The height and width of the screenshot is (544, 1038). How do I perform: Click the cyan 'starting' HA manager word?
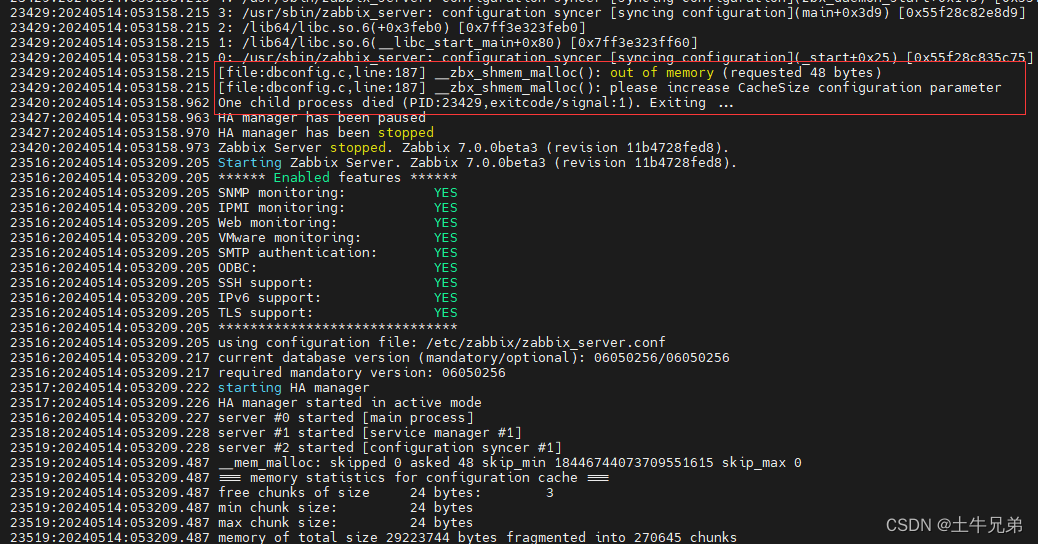click(250, 388)
